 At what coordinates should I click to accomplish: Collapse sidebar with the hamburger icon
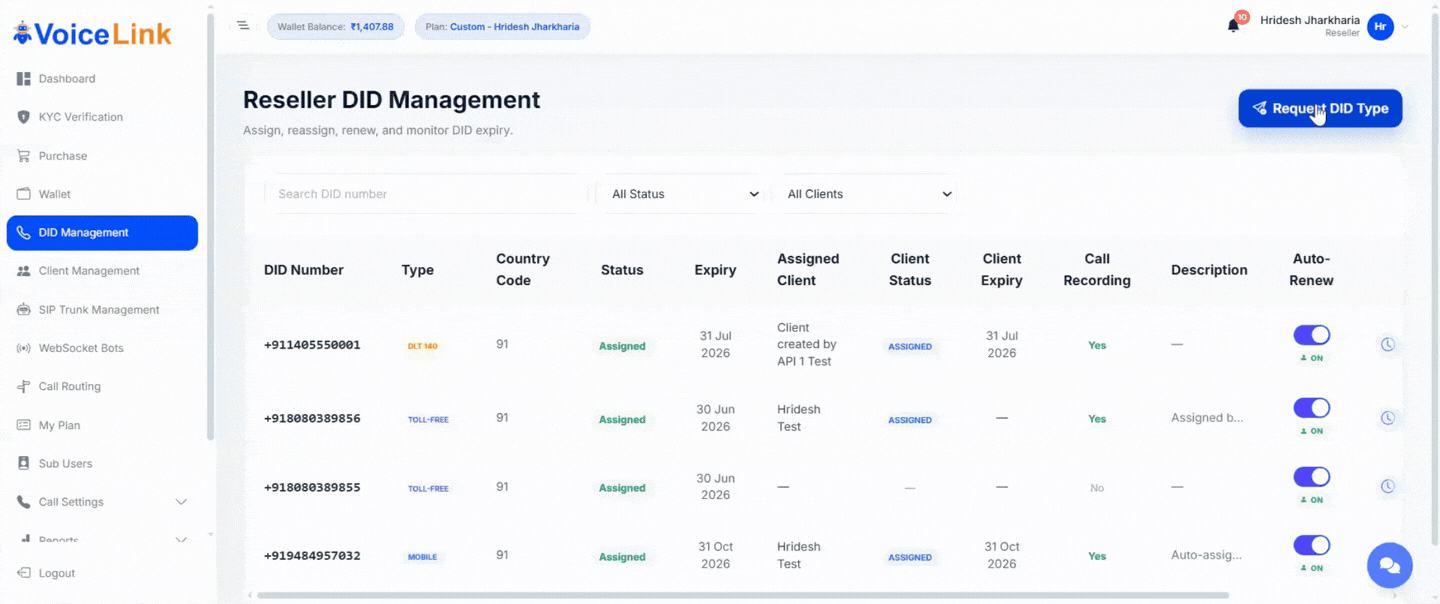[x=243, y=25]
